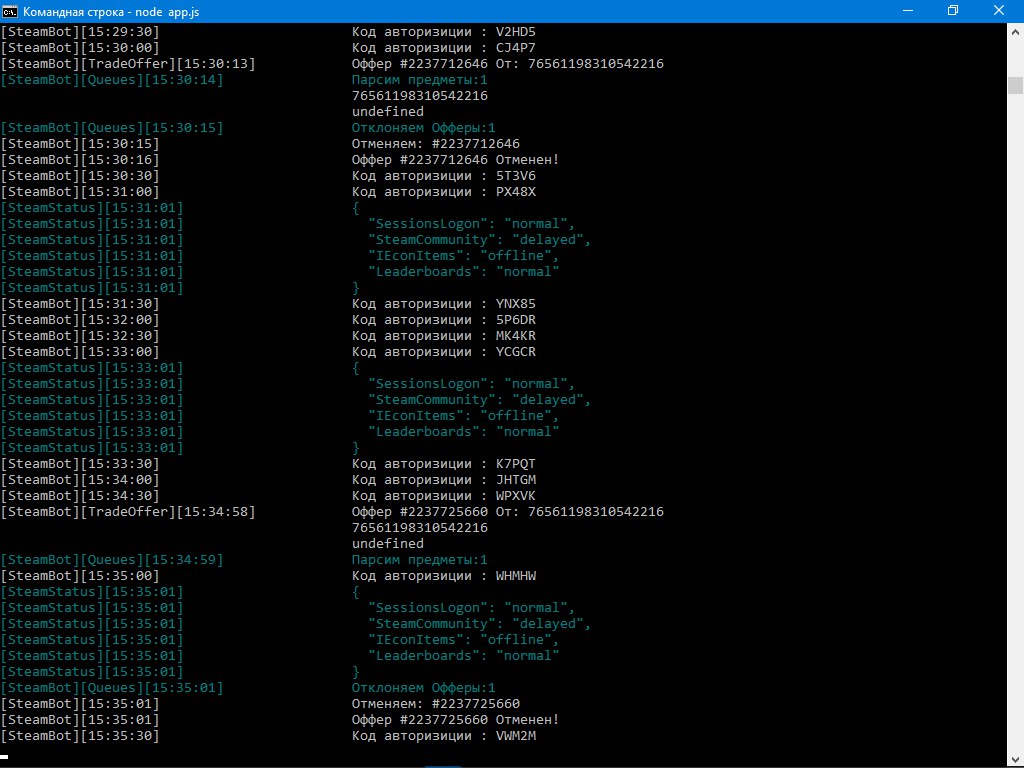Open the Command Prompt system menu icon
This screenshot has height=768, width=1024.
(x=11, y=11)
